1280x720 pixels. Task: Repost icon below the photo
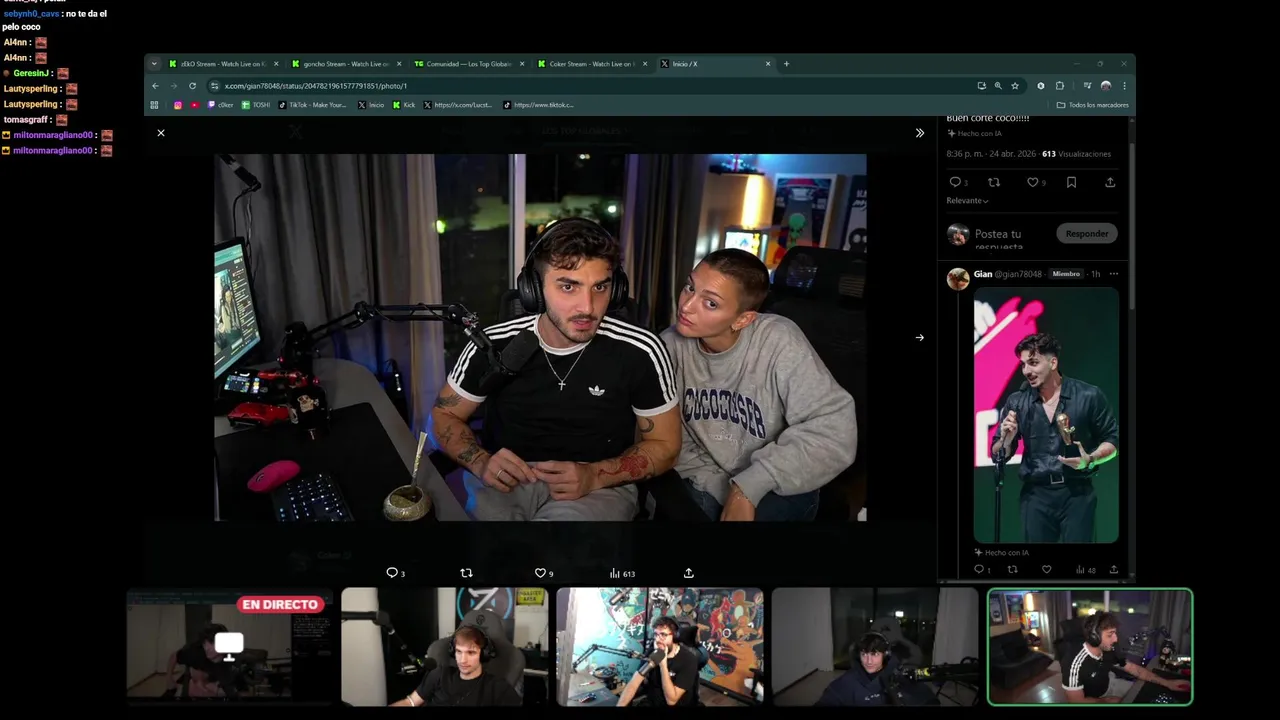tap(466, 573)
